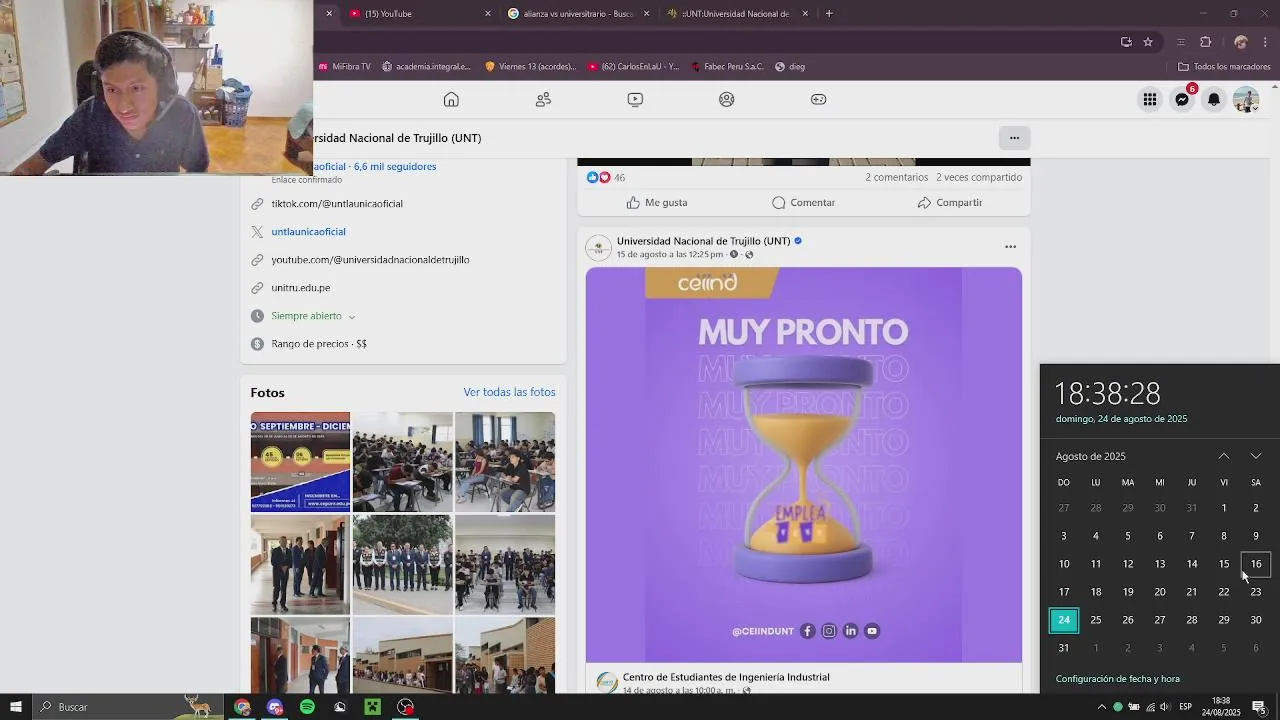Screen dimensions: 1280x720
Task: Open the MiFibra TV bookmark
Action: [x=344, y=66]
